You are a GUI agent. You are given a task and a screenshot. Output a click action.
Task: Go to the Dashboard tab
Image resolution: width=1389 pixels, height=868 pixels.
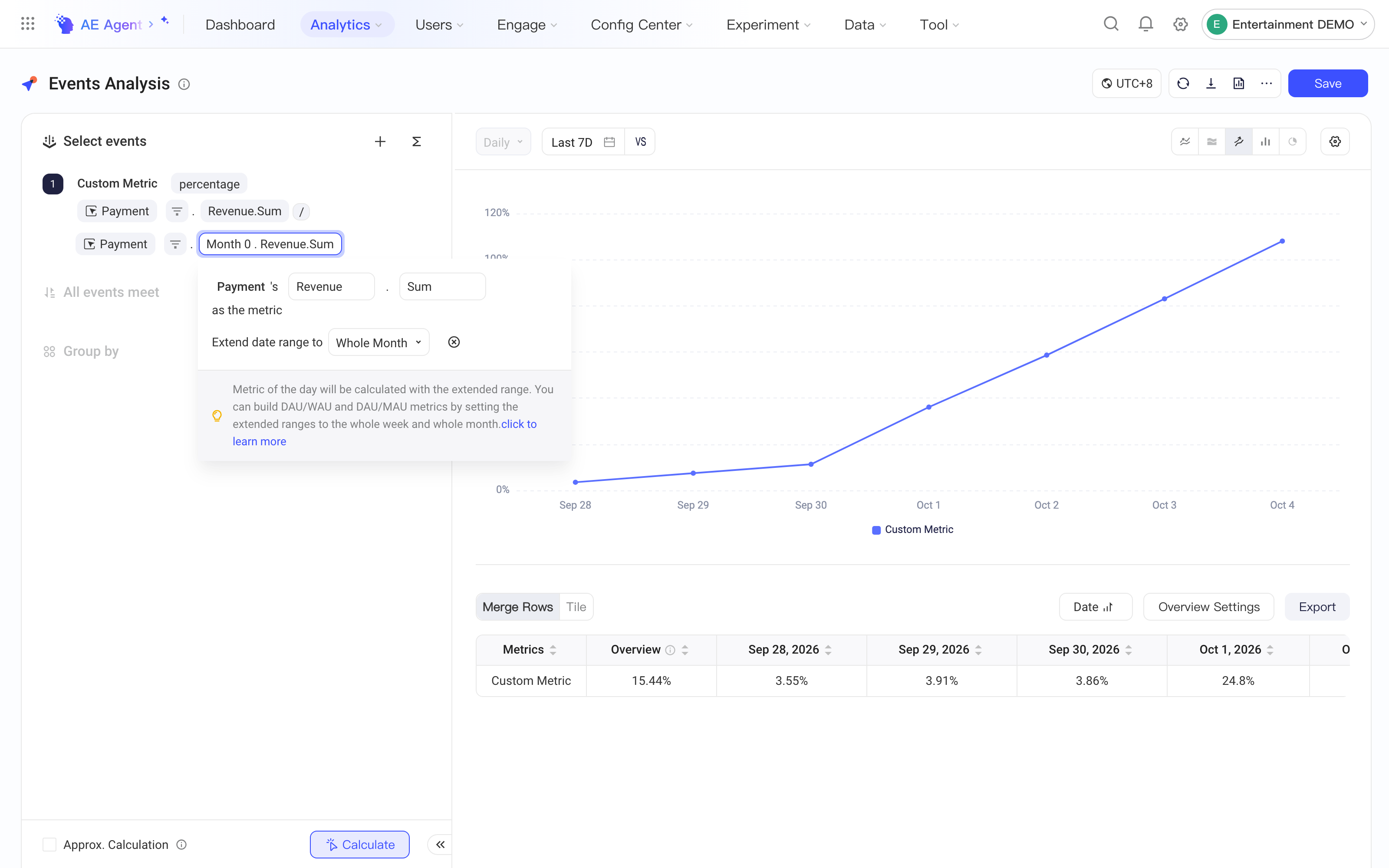240,25
